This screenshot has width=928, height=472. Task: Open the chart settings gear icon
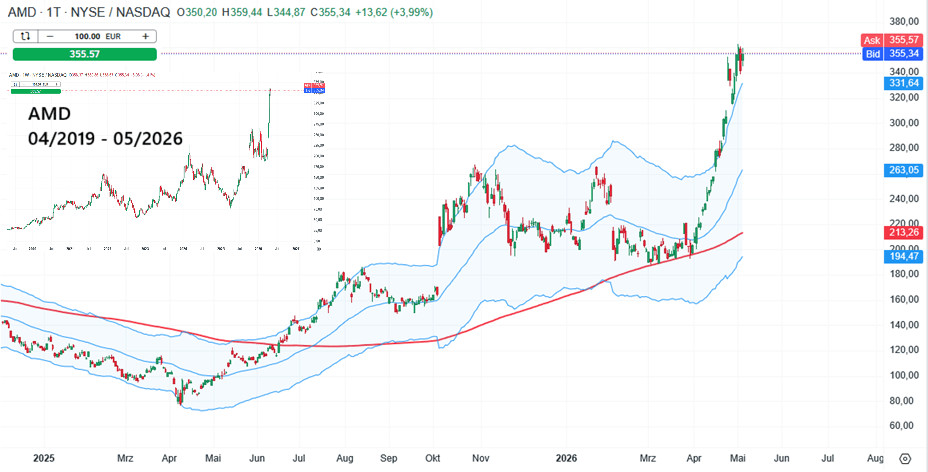[905, 459]
